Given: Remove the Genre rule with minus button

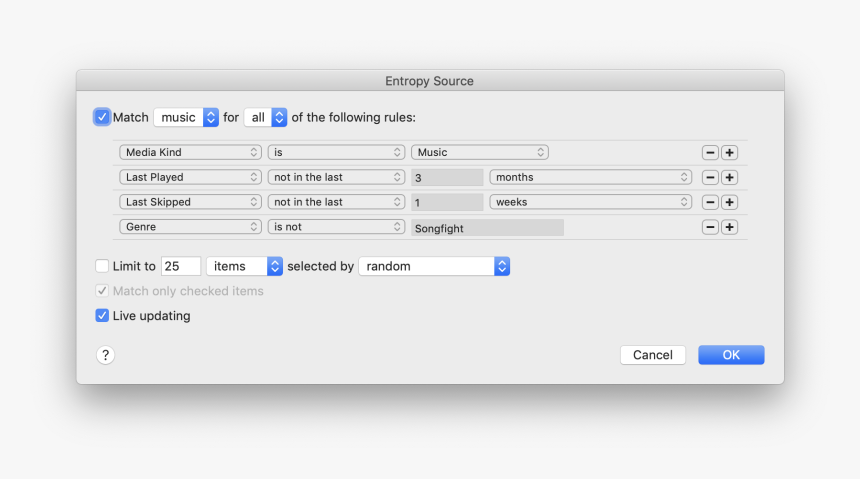Looking at the screenshot, I should click(710, 227).
